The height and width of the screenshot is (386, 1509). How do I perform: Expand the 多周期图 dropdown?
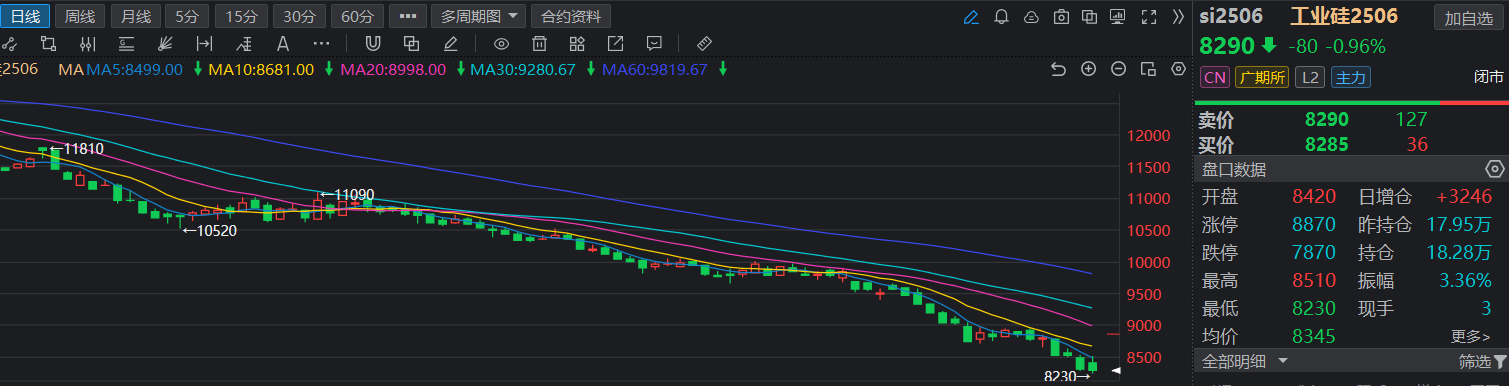(479, 16)
